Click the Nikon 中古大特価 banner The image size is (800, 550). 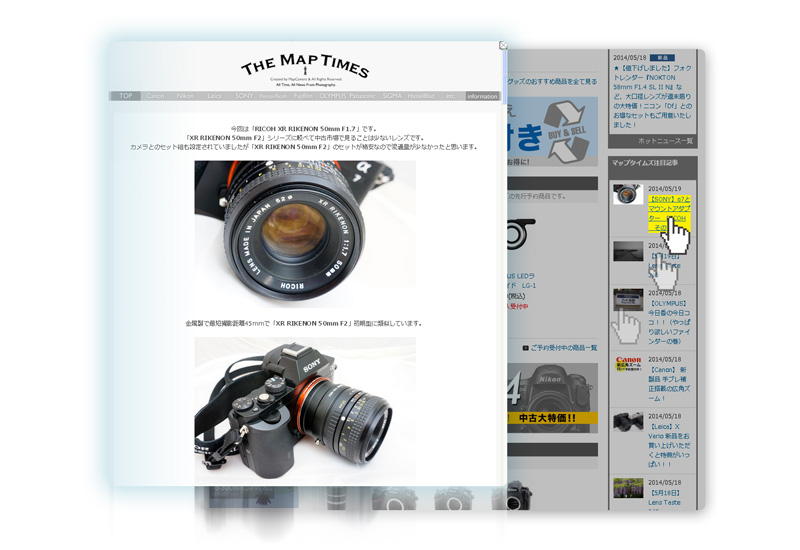553,398
